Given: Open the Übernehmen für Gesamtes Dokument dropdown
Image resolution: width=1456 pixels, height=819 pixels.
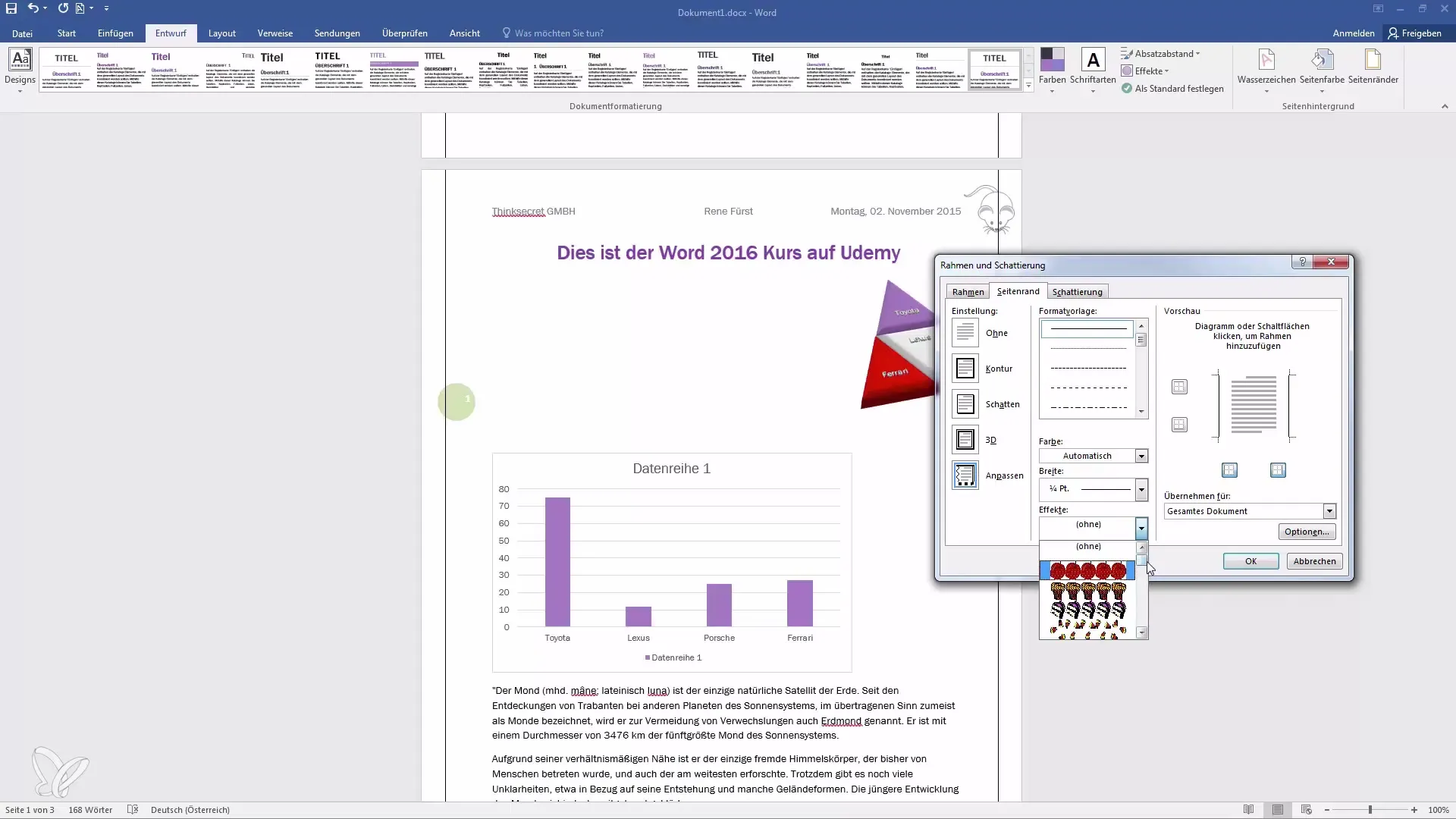Looking at the screenshot, I should point(1329,511).
